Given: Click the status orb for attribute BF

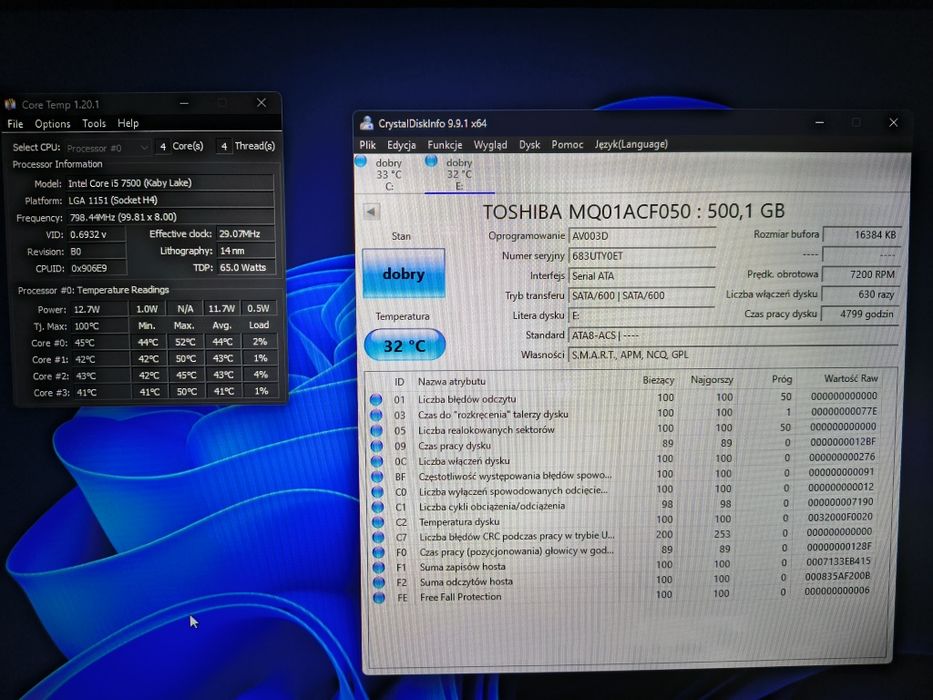Looking at the screenshot, I should click(x=377, y=477).
